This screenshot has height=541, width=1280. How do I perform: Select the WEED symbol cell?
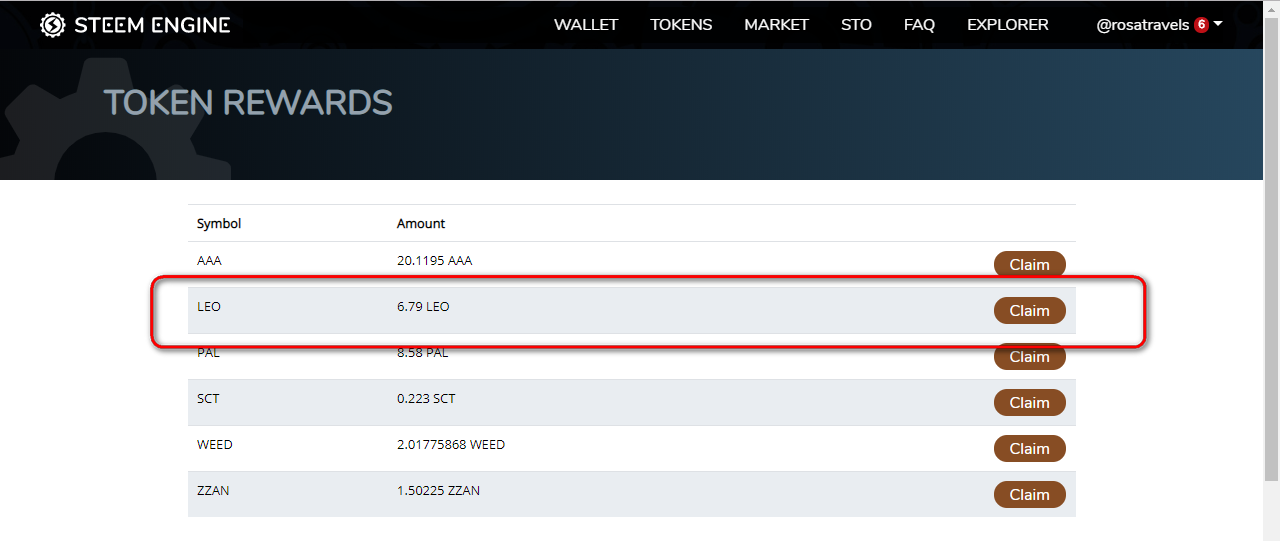(215, 444)
